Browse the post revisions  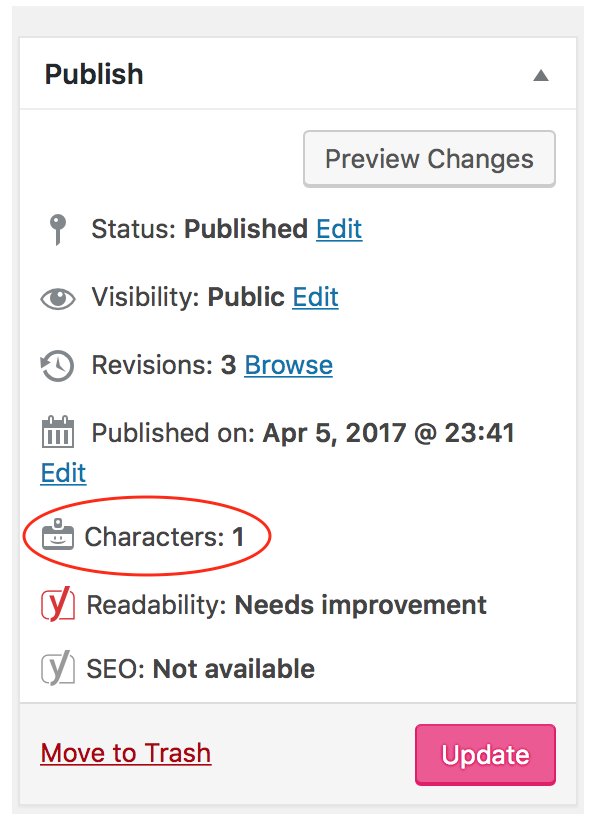click(x=289, y=365)
